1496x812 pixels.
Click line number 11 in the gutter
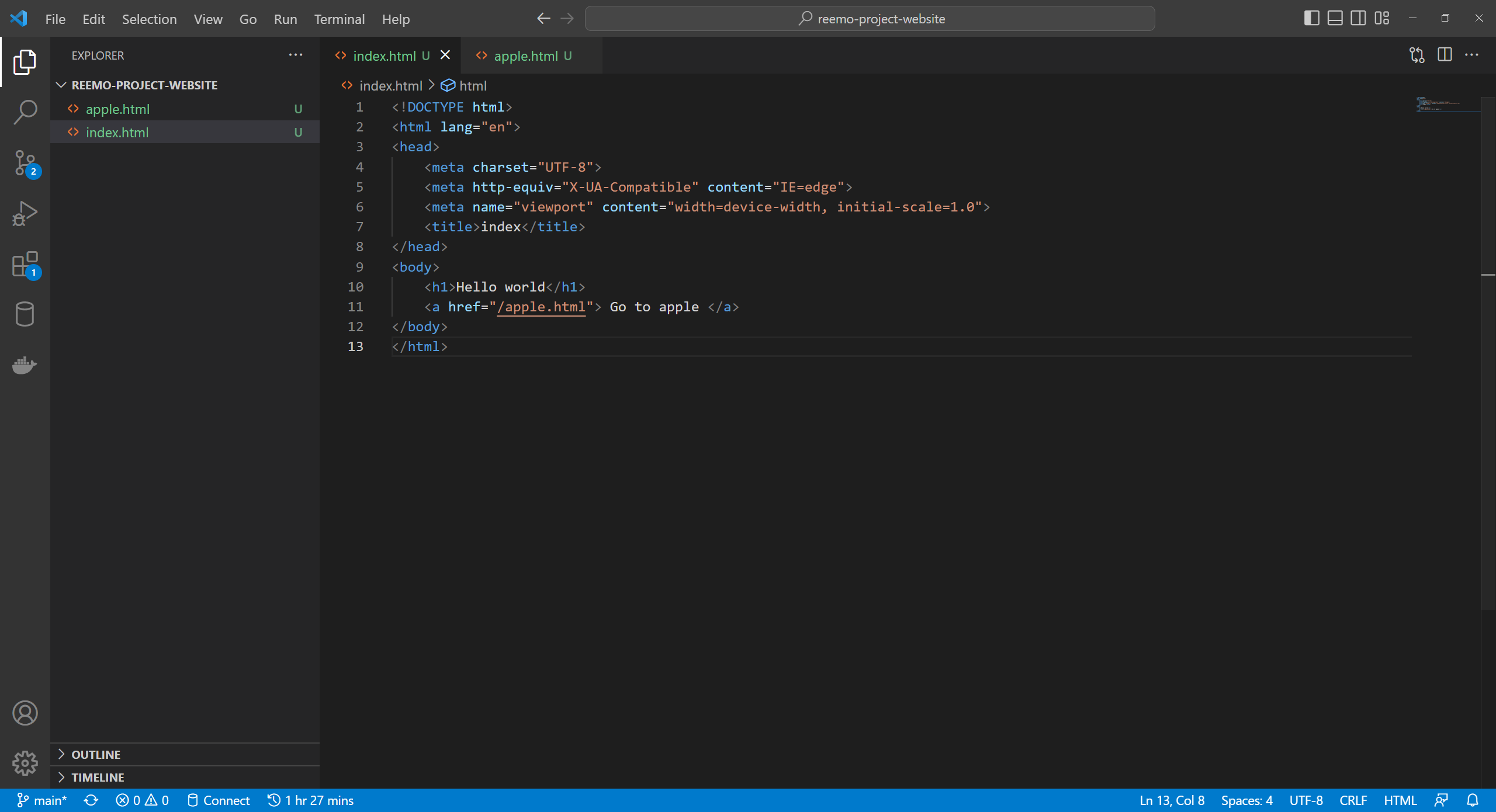pos(355,307)
